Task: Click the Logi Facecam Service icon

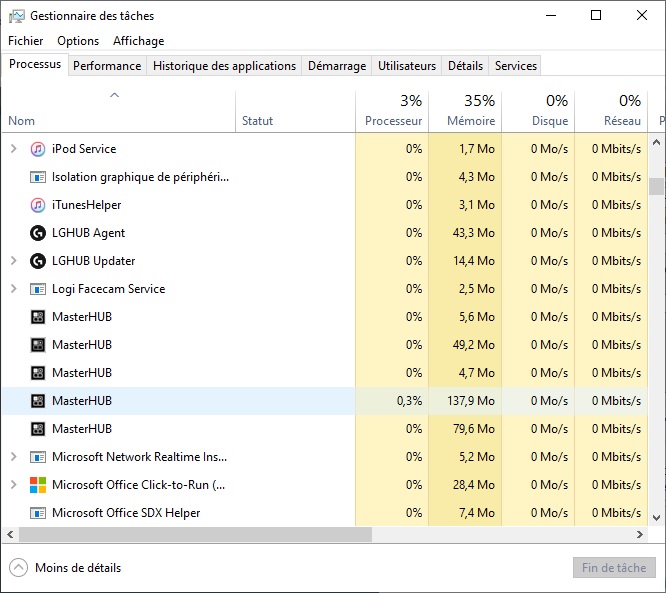Action: (x=38, y=289)
